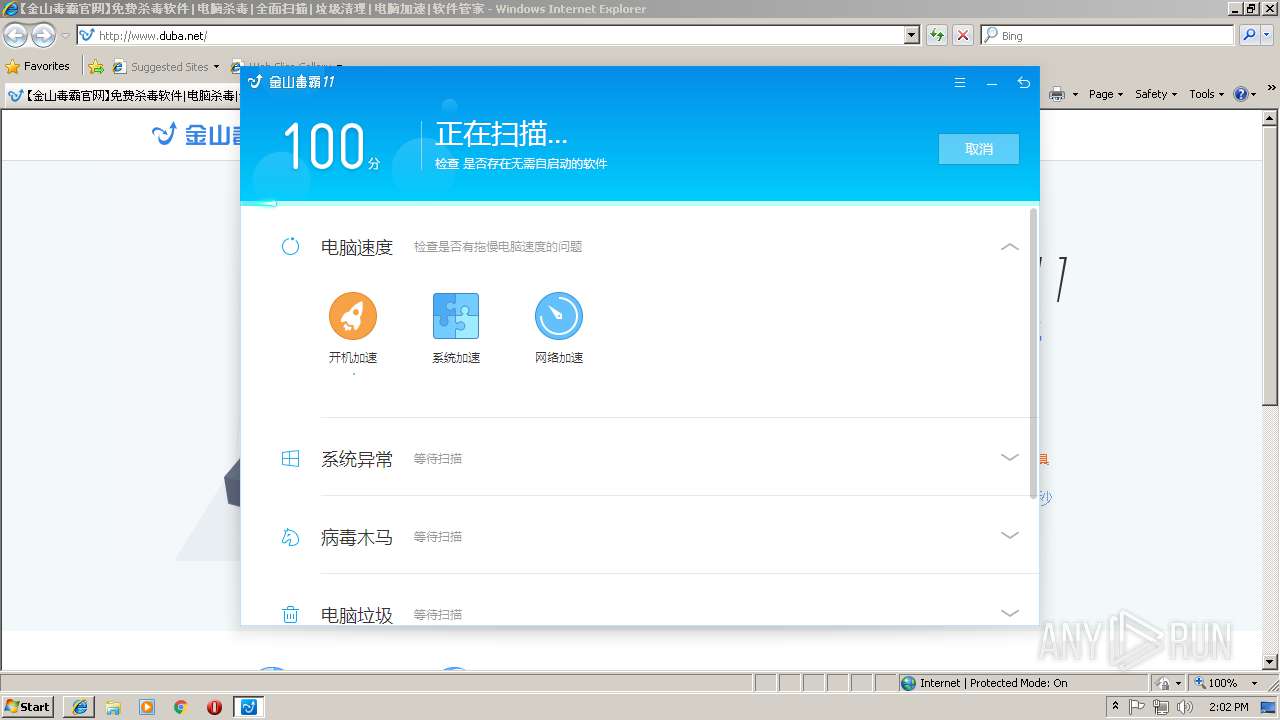Click the IE stop loading button
The width and height of the screenshot is (1280, 720).
pyautogui.click(x=962, y=35)
